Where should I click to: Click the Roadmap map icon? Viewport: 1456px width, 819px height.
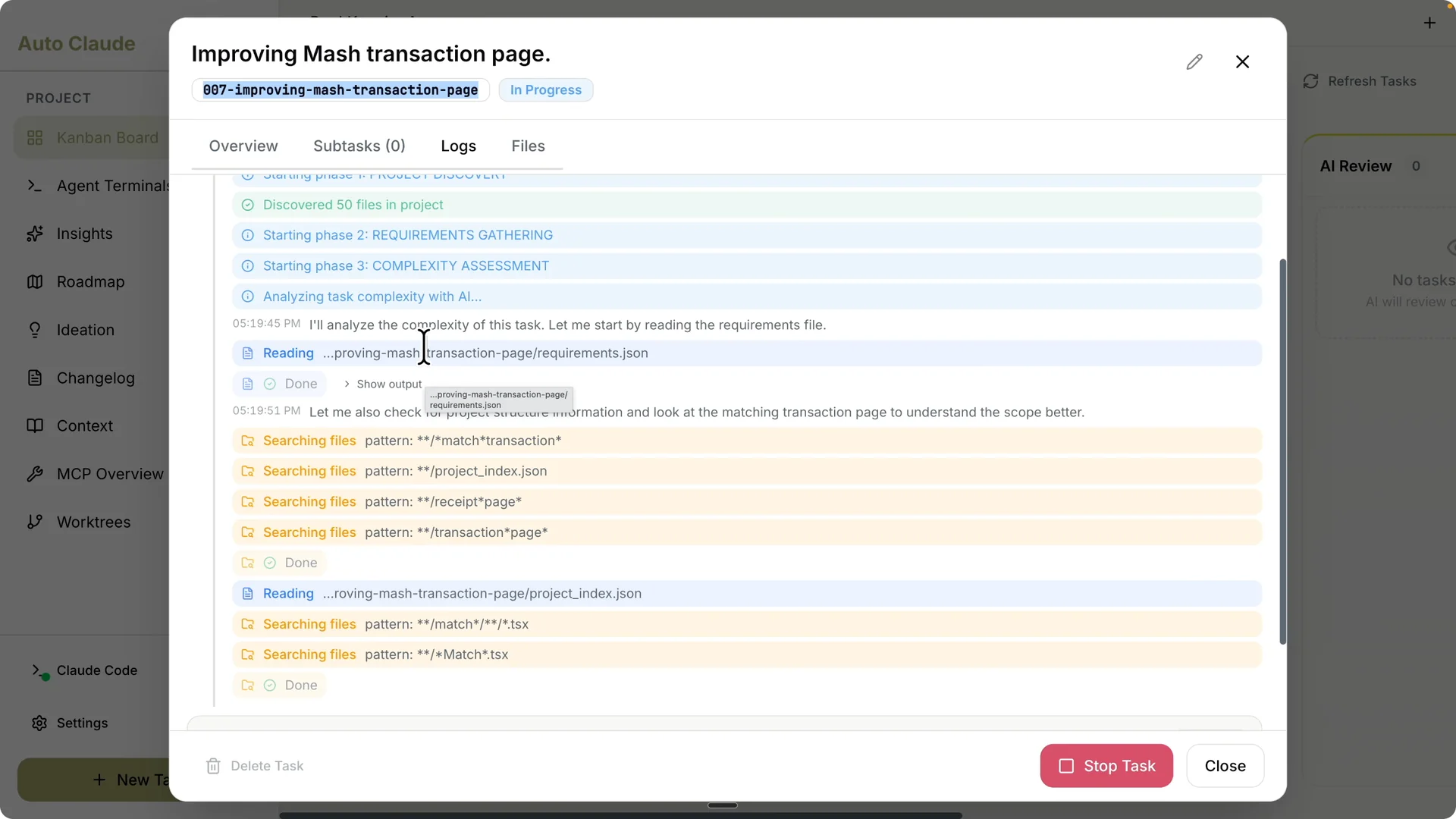pyautogui.click(x=35, y=281)
